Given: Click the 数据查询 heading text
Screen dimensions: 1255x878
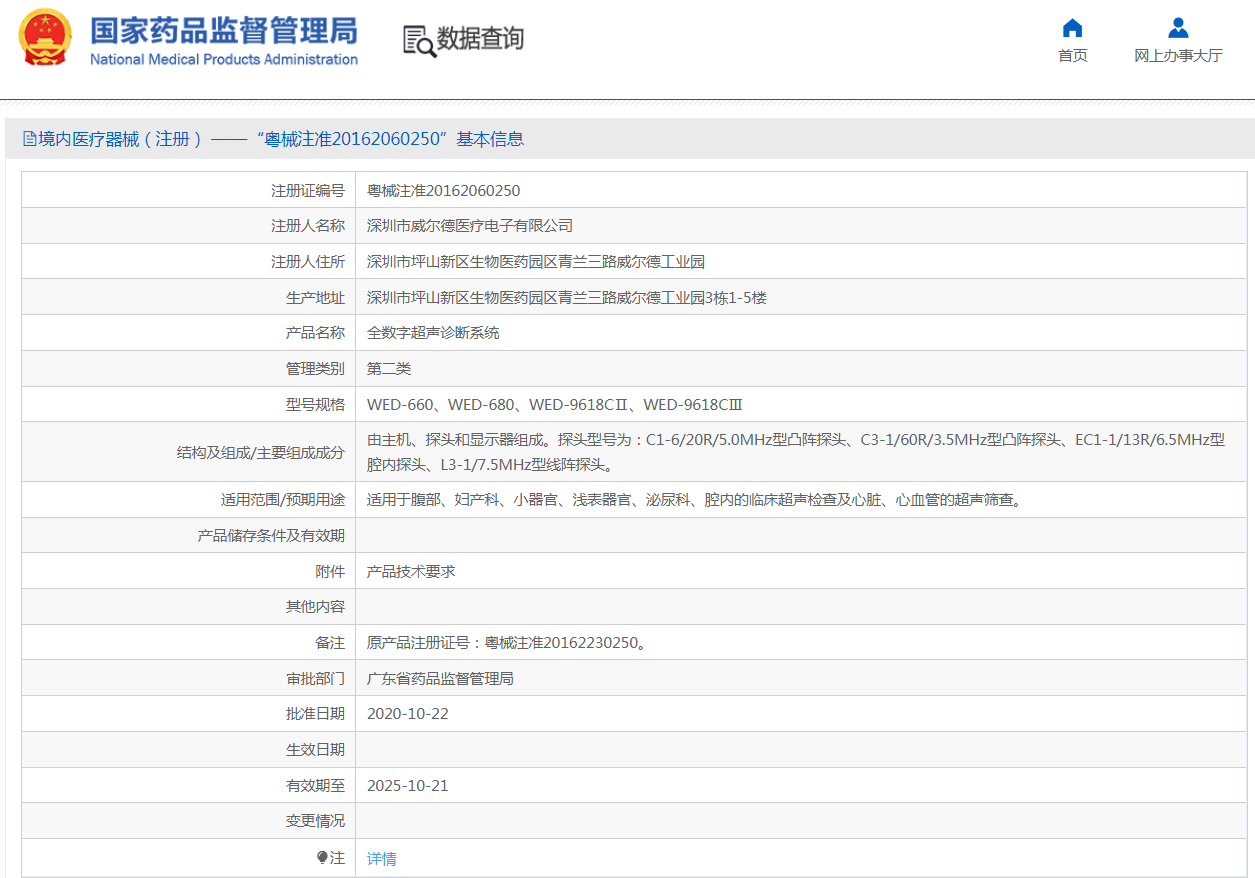Looking at the screenshot, I should point(480,39).
